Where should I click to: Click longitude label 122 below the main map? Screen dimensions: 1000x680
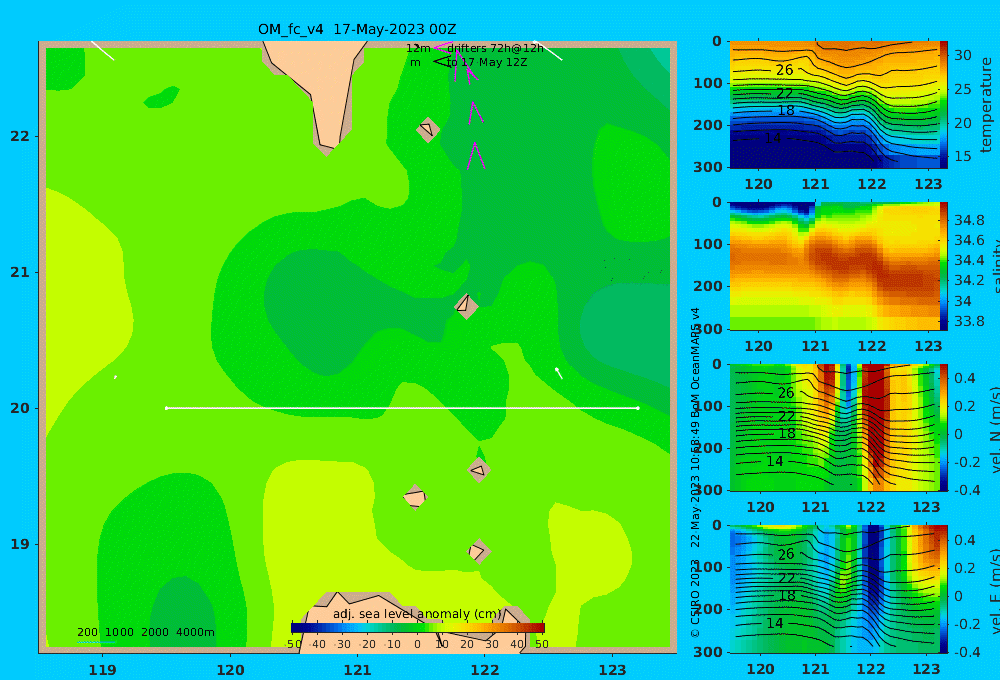tap(485, 670)
